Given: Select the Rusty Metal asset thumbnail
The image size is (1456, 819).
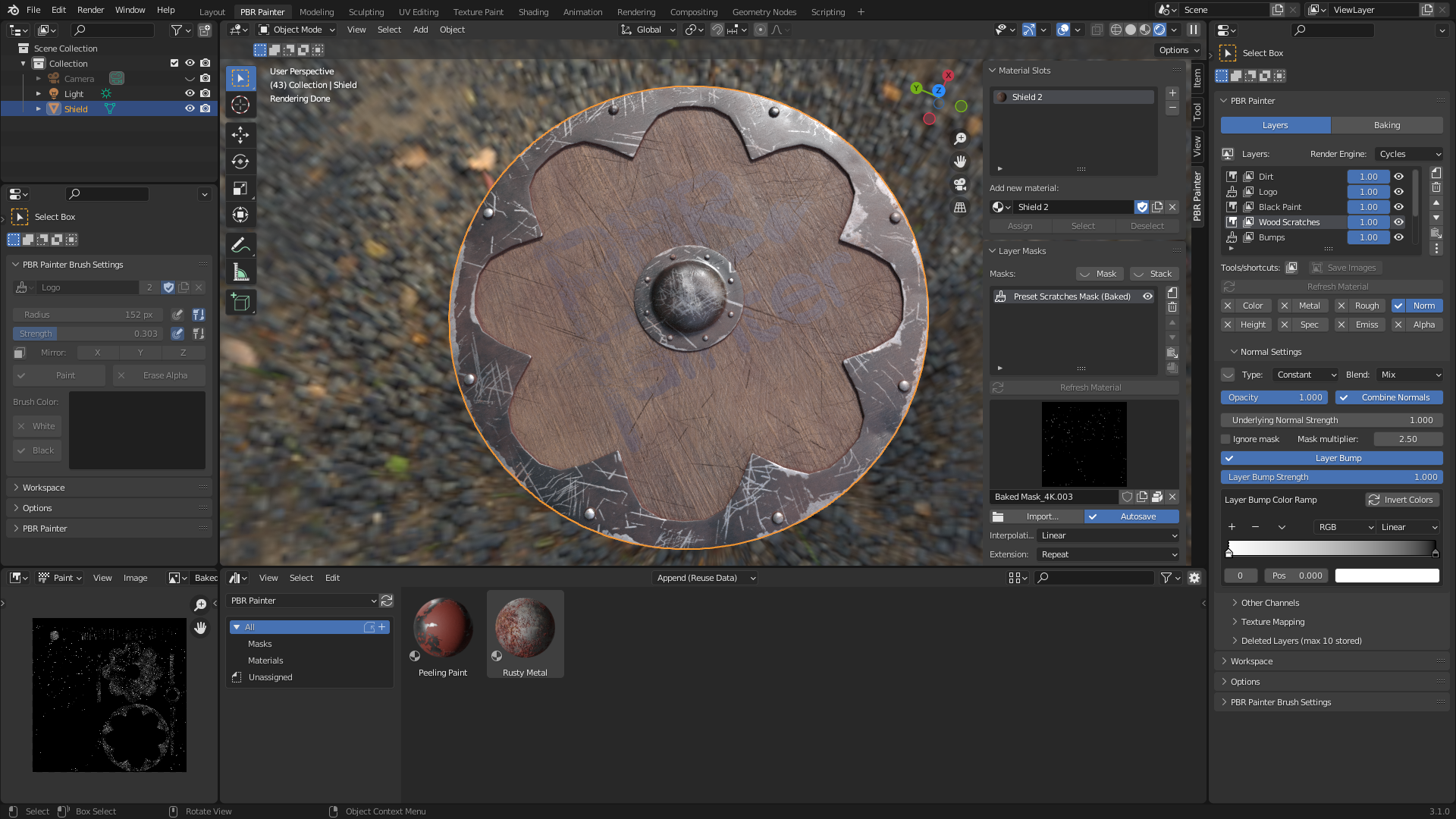Looking at the screenshot, I should (525, 635).
